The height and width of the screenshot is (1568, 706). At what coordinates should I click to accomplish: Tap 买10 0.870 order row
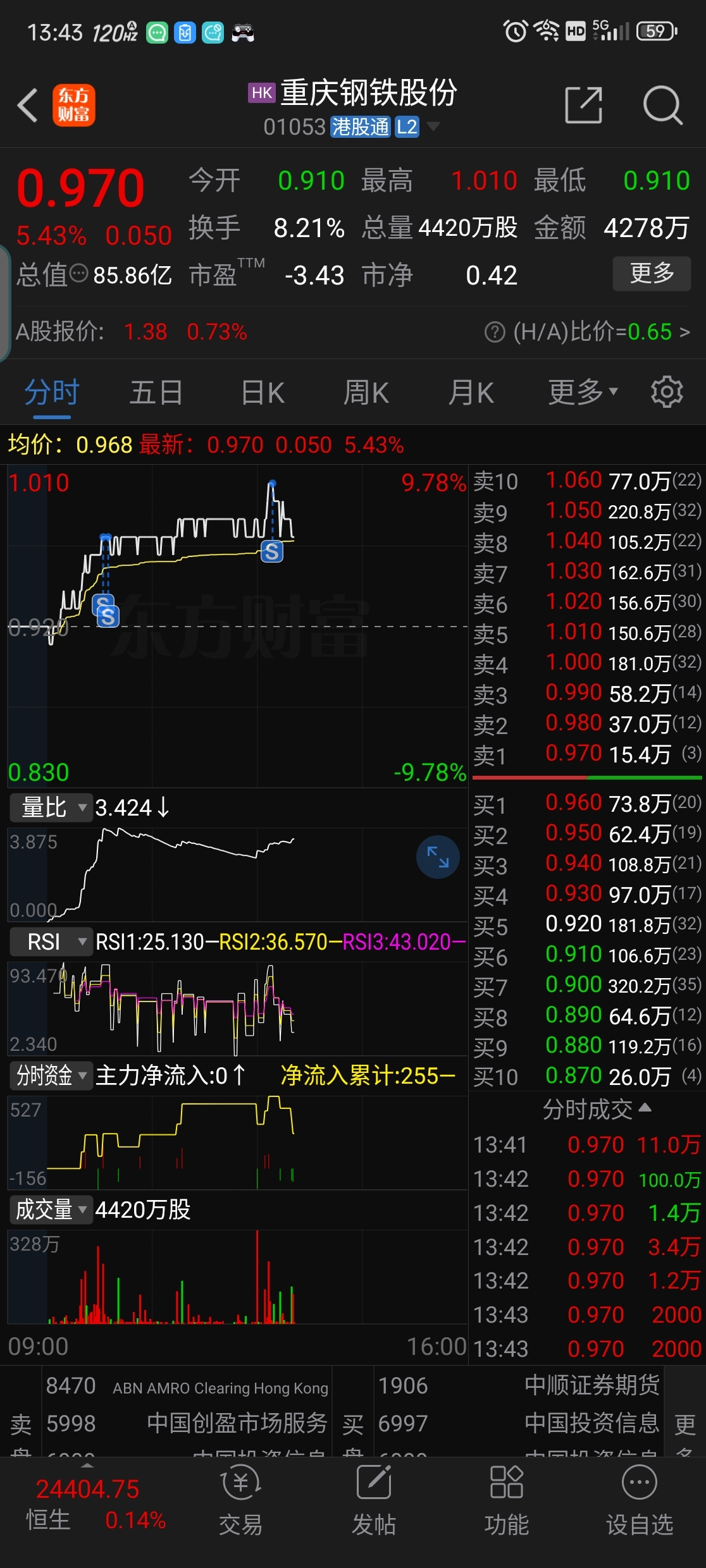[587, 1076]
